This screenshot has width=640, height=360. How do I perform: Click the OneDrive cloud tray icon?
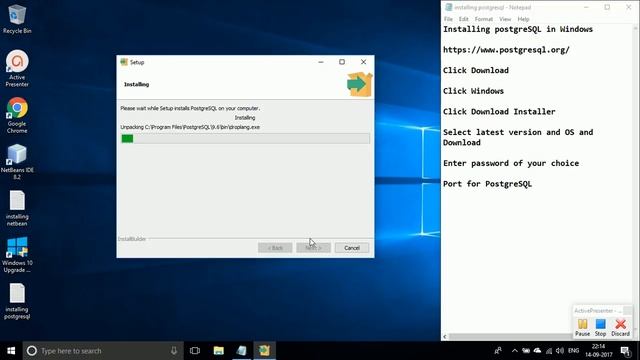pyautogui.click(x=537, y=351)
